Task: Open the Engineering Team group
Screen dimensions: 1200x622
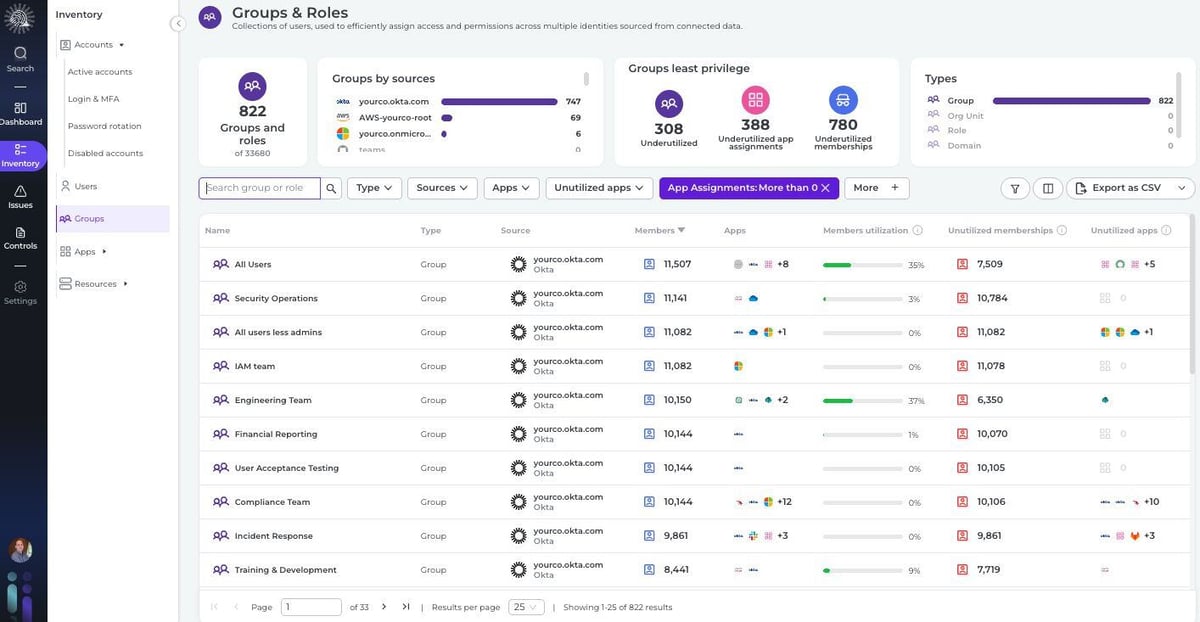Action: (273, 400)
